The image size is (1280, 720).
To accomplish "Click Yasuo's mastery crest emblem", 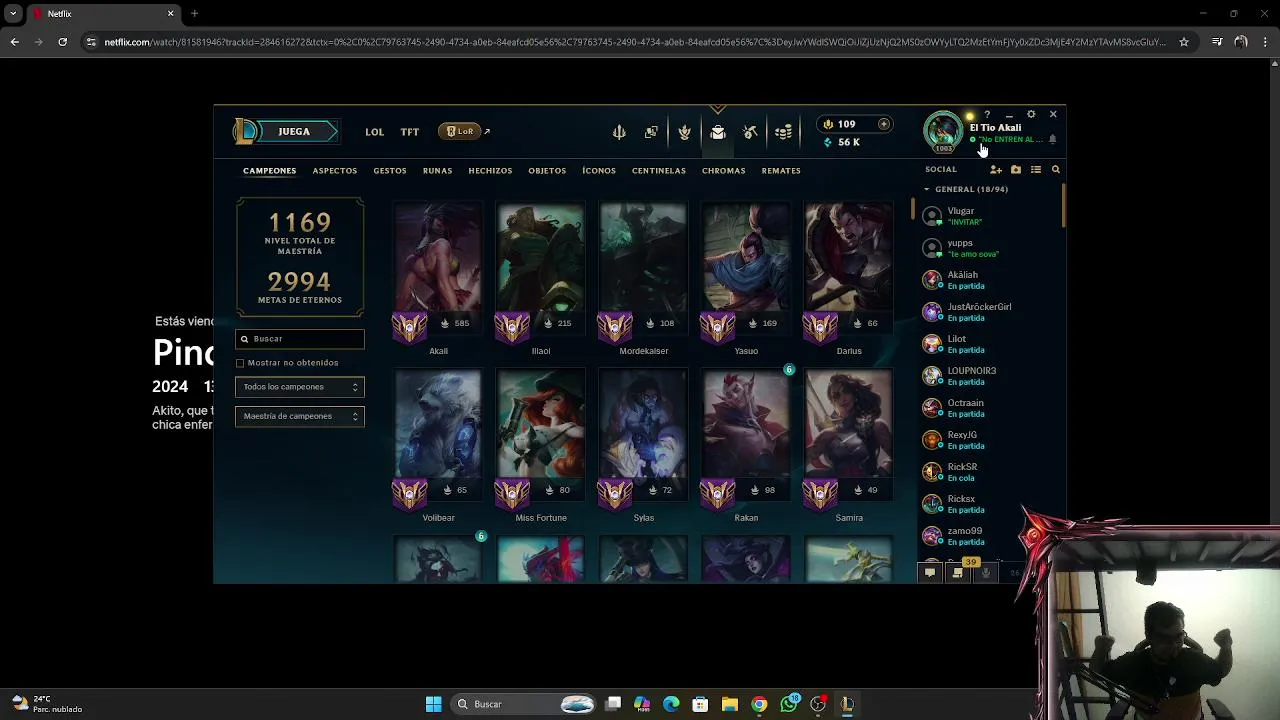I will coord(717,326).
